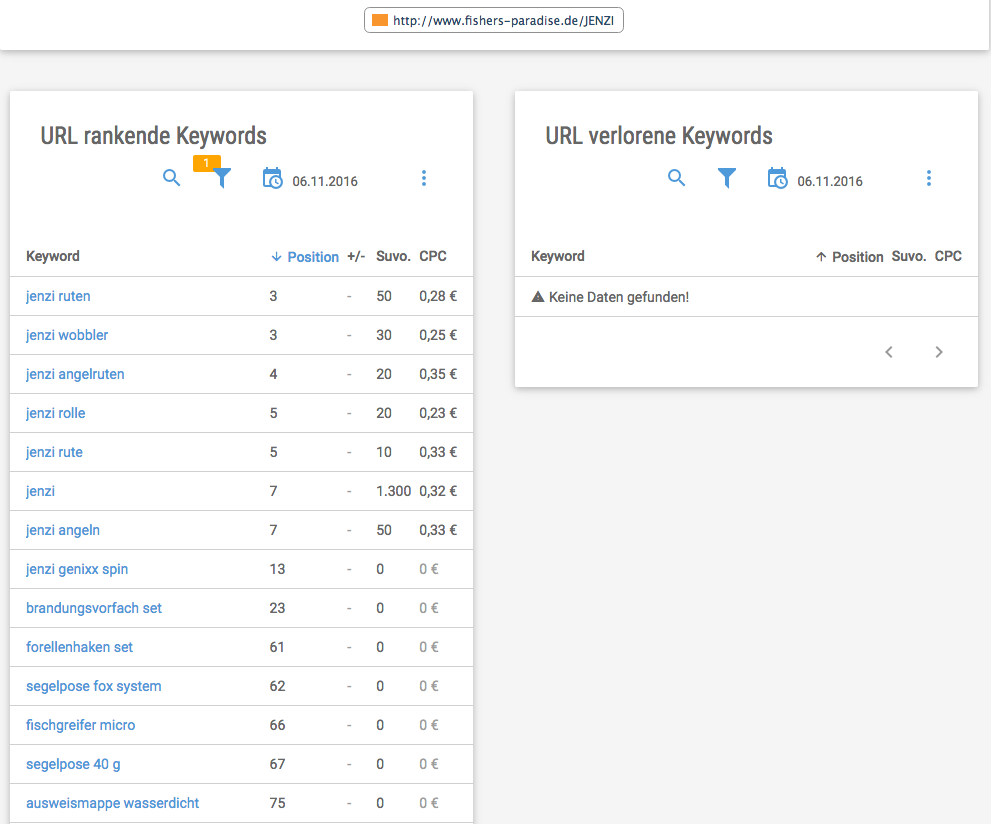
Task: Click 'URL rankende Keywords' heading
Action: click(154, 136)
